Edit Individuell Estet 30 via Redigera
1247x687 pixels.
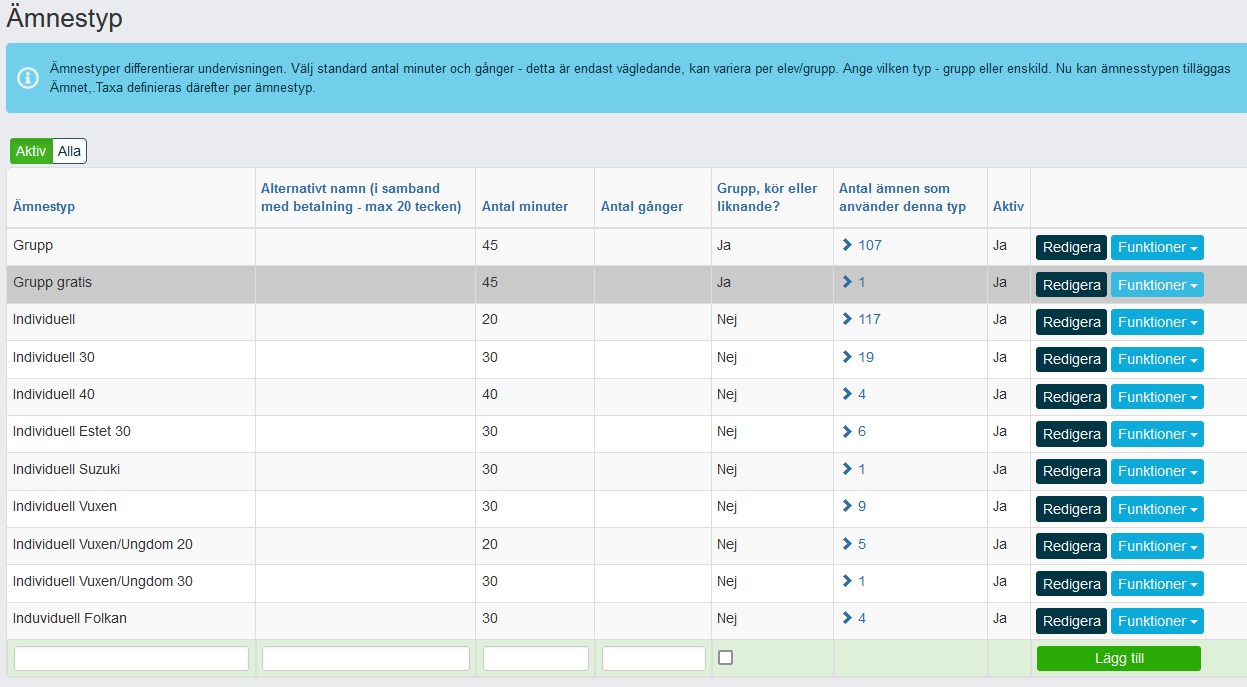coord(1071,434)
